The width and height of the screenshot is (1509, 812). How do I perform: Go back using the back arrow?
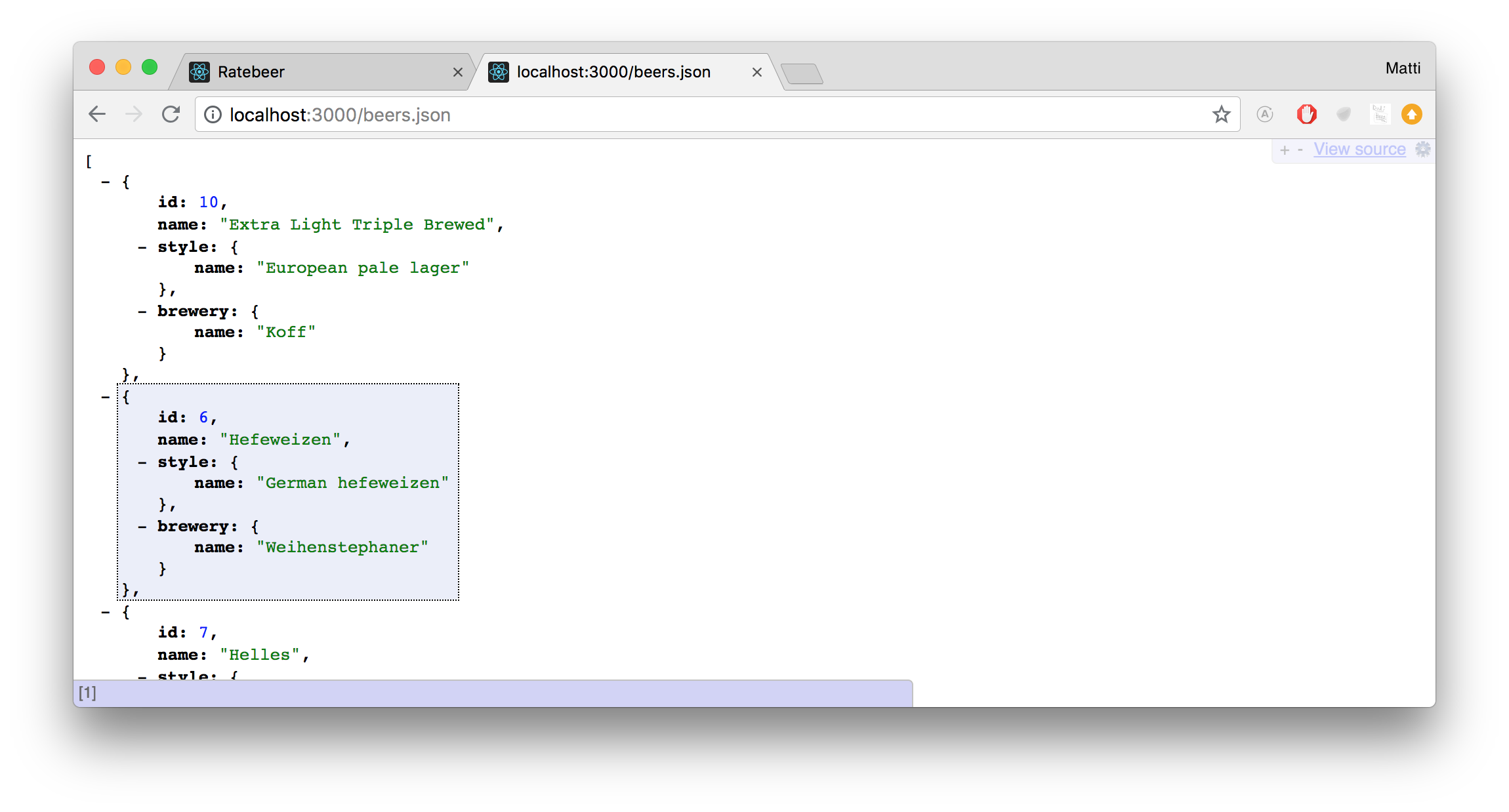97,114
